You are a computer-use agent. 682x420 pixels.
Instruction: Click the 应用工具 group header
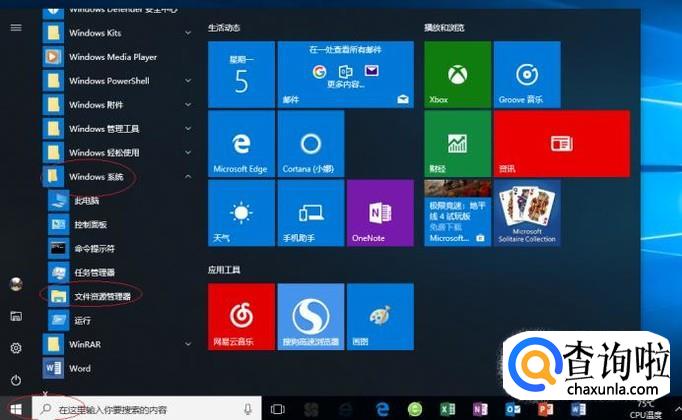tap(224, 270)
